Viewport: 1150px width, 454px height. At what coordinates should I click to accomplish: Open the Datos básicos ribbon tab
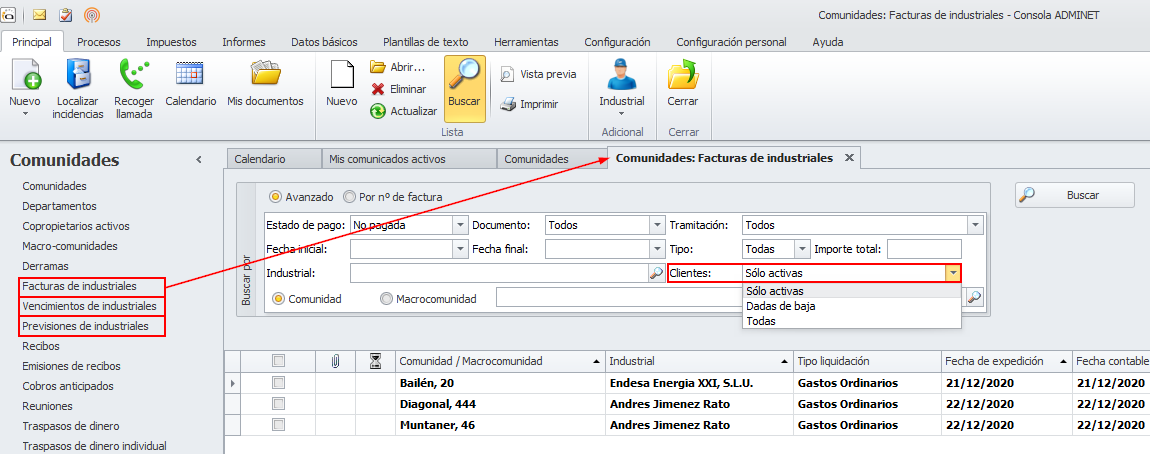coord(324,42)
